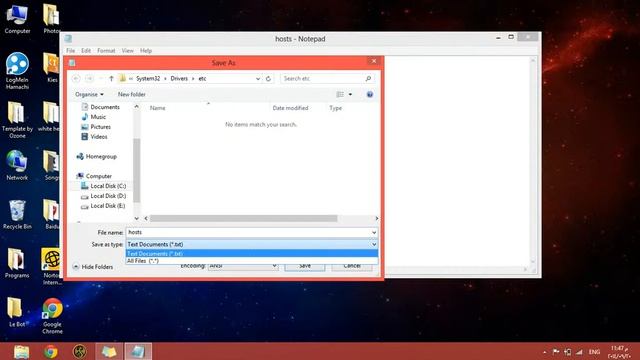This screenshot has width=640, height=360.
Task: Open the File menu in Notepad
Action: [71, 51]
